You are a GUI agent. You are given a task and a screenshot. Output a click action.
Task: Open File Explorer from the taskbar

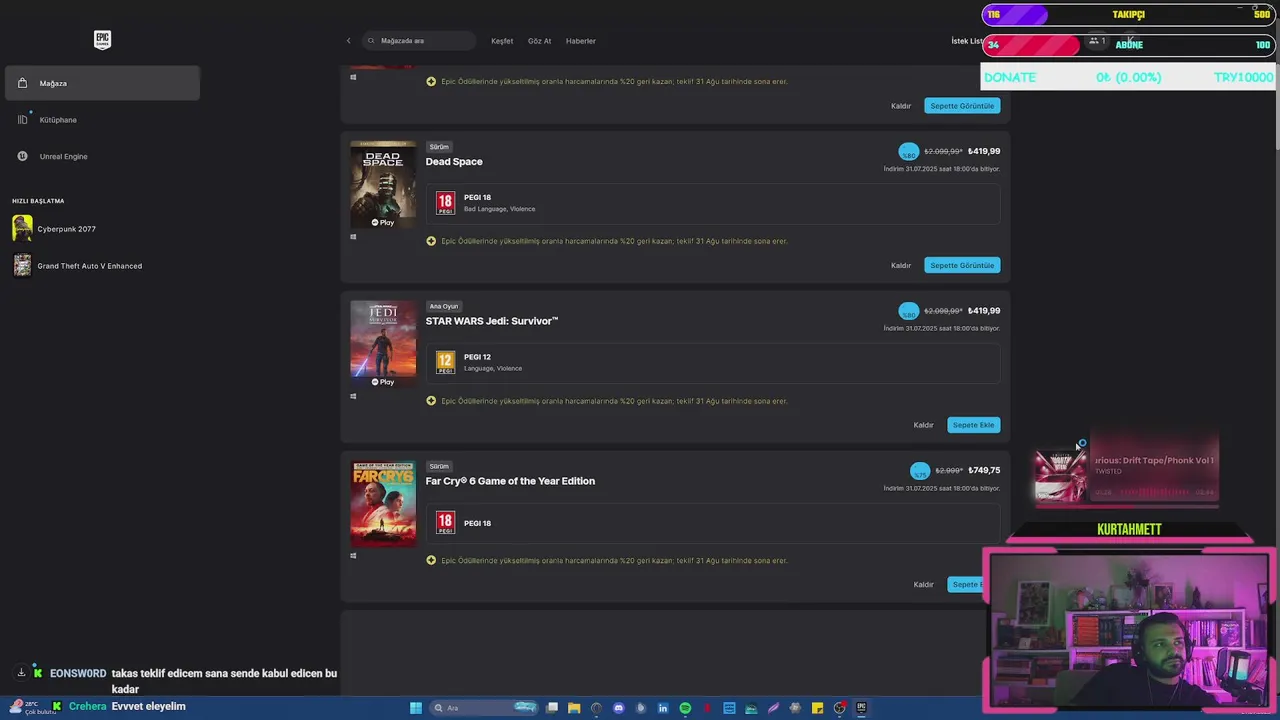574,708
